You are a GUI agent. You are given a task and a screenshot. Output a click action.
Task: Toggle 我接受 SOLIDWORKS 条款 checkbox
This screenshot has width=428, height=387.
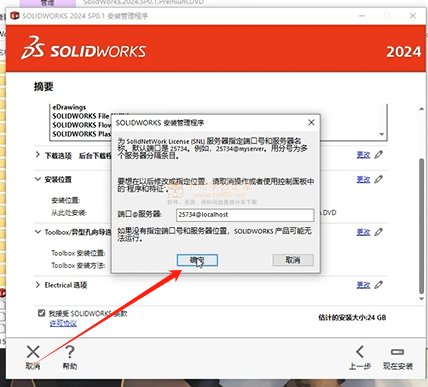[41, 313]
